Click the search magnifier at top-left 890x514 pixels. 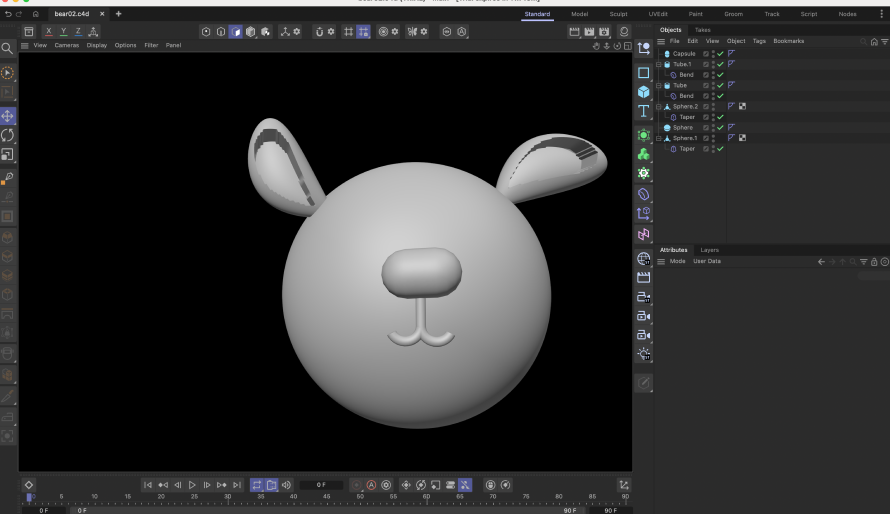[x=7, y=48]
